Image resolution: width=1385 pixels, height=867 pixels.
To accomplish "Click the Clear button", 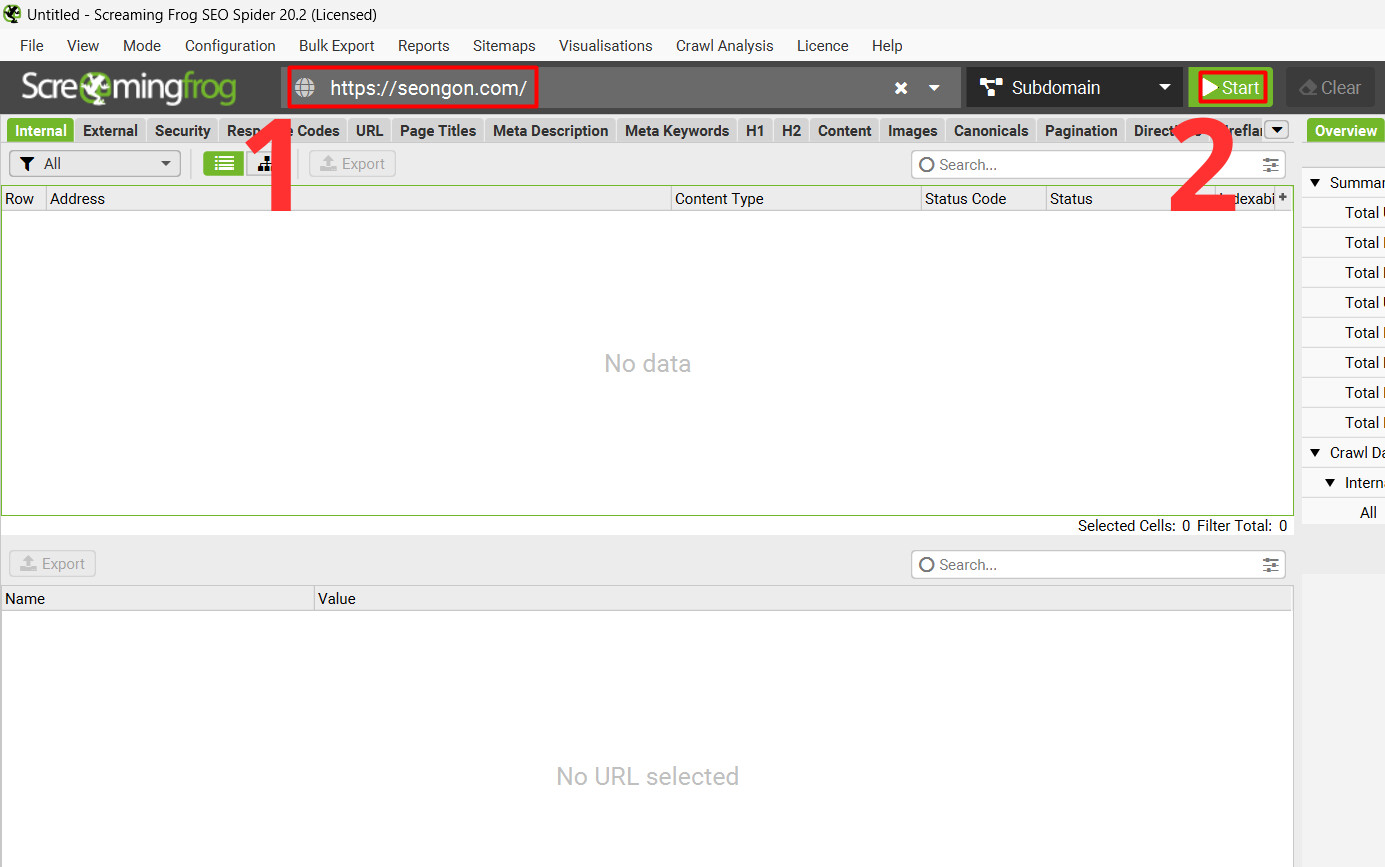I will pos(1330,88).
